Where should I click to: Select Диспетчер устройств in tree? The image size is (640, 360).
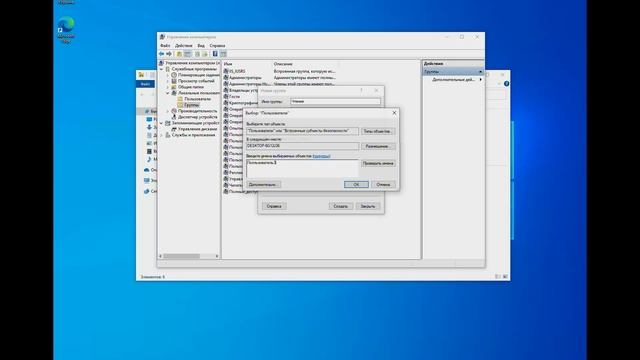click(x=198, y=117)
